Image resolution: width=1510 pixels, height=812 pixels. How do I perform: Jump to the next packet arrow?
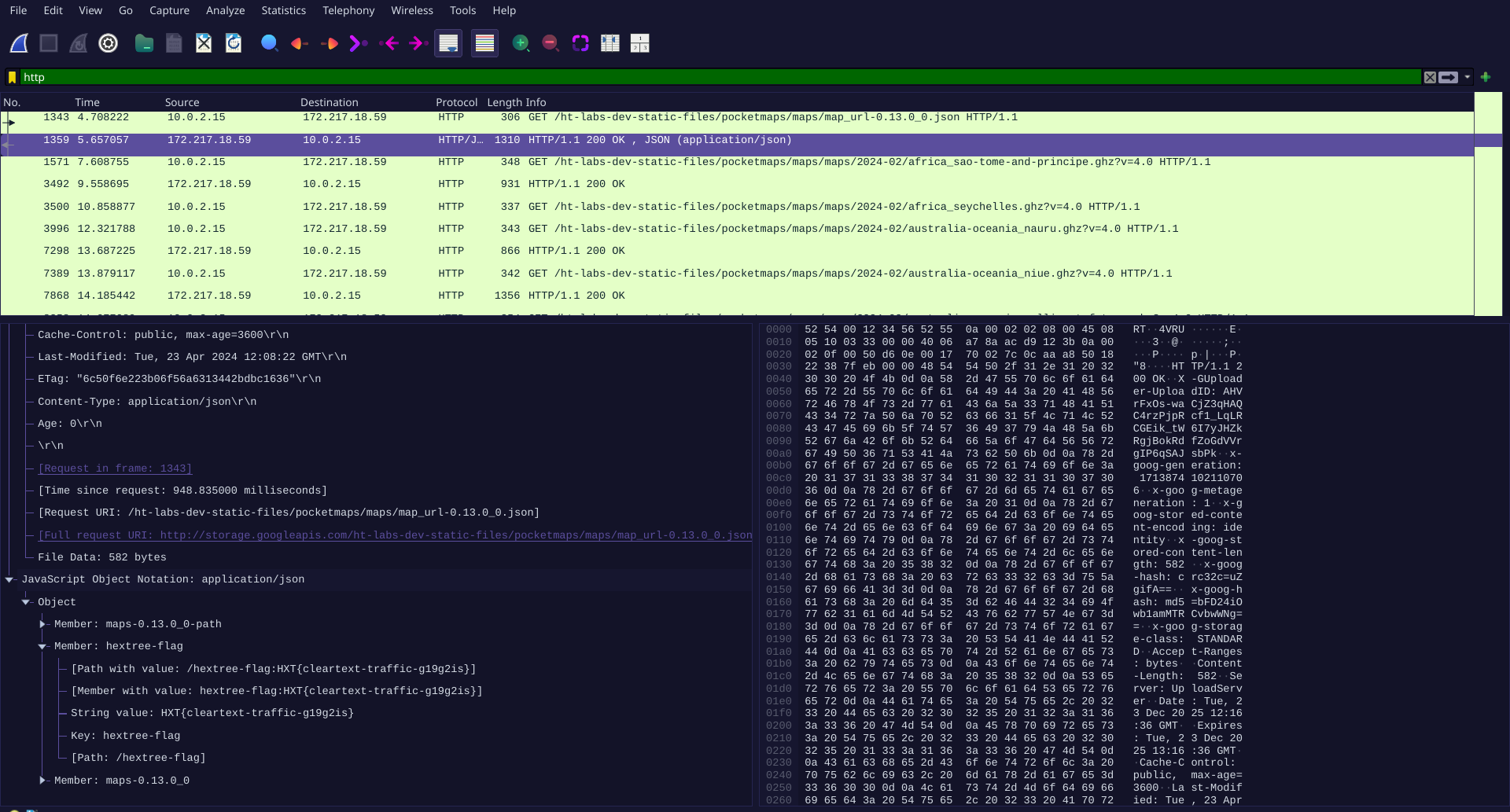[x=330, y=43]
